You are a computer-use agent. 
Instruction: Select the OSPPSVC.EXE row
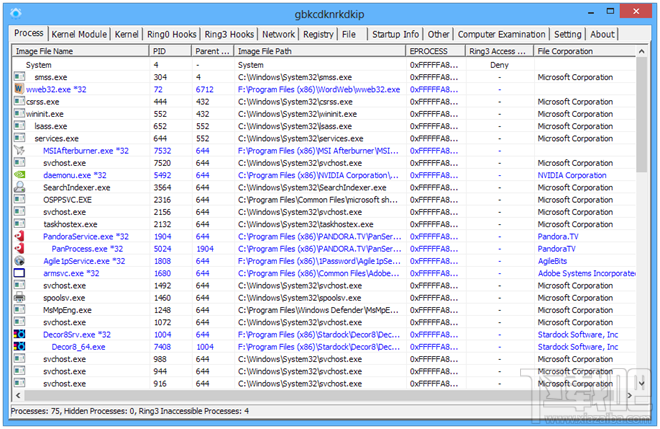click(x=324, y=199)
